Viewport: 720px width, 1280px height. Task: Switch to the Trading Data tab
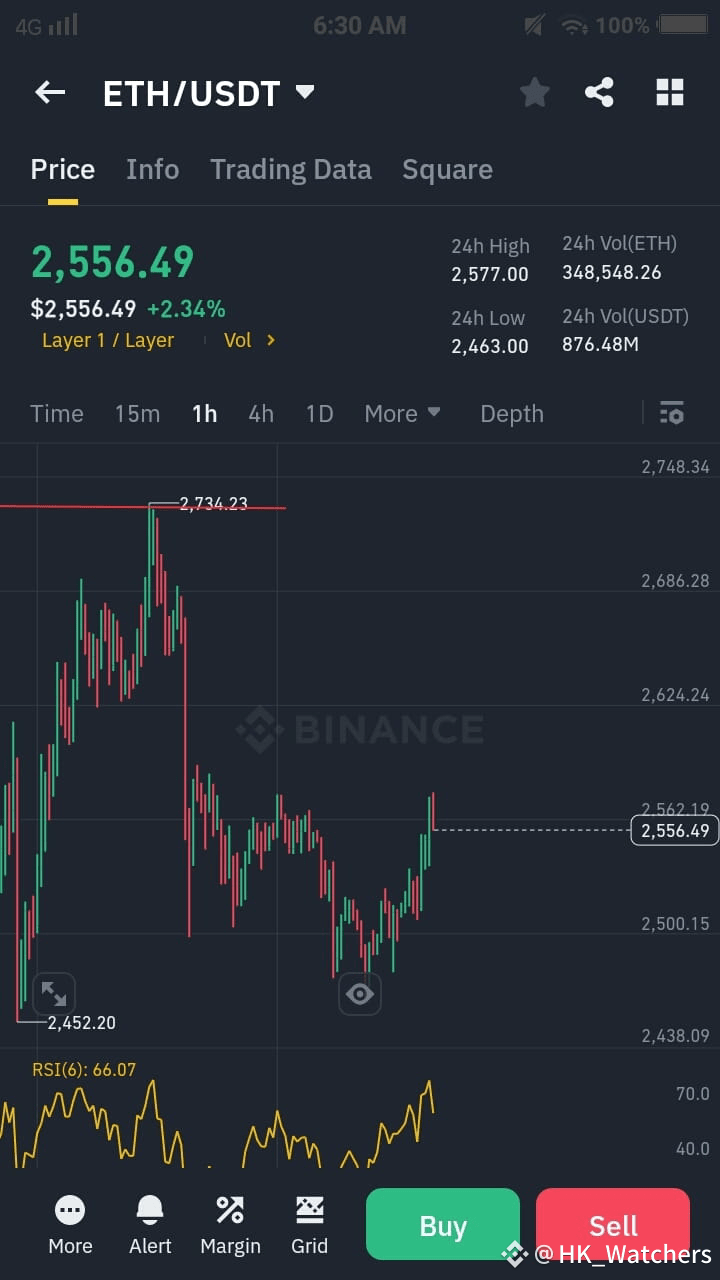291,169
